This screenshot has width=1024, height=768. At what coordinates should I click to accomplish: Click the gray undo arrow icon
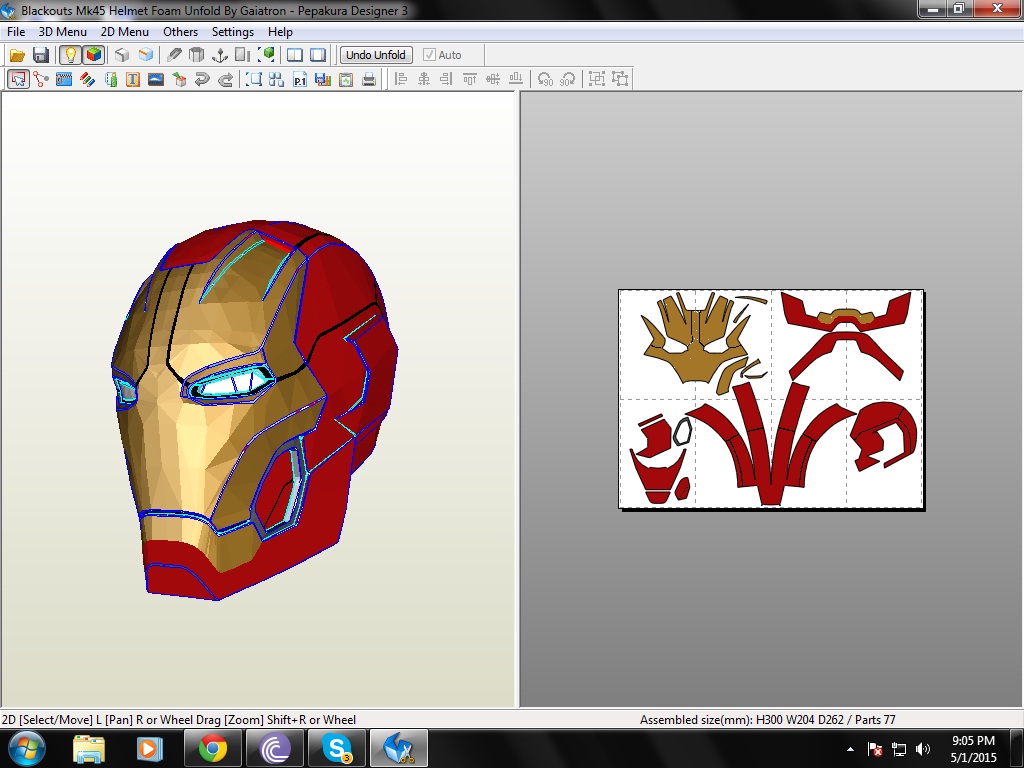tap(202, 80)
